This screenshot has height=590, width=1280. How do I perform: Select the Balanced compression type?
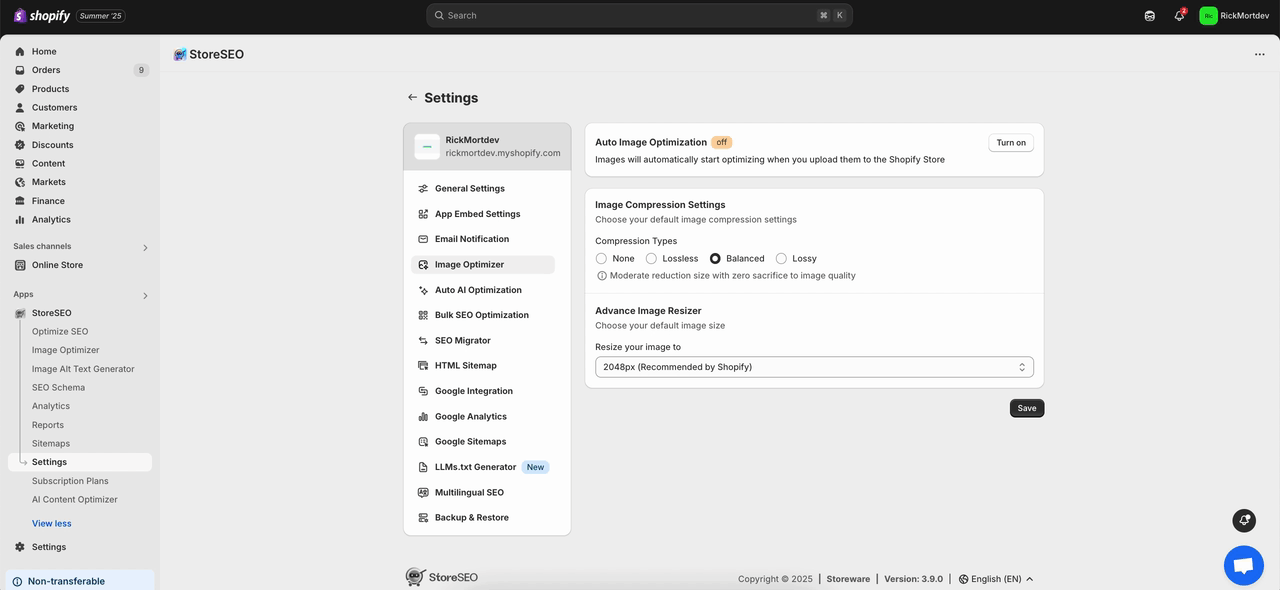coord(715,258)
